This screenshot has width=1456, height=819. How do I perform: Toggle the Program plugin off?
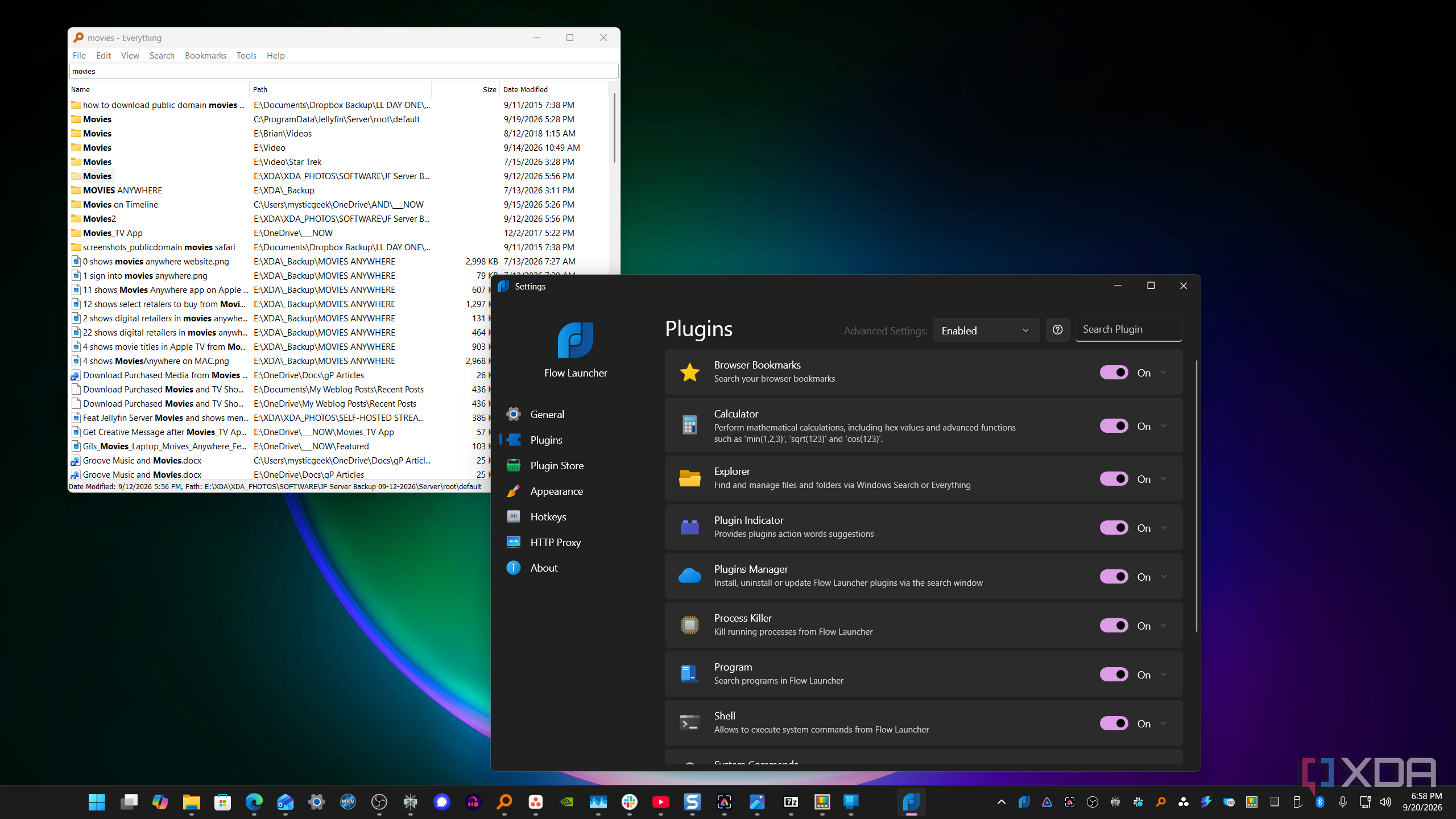(x=1114, y=675)
